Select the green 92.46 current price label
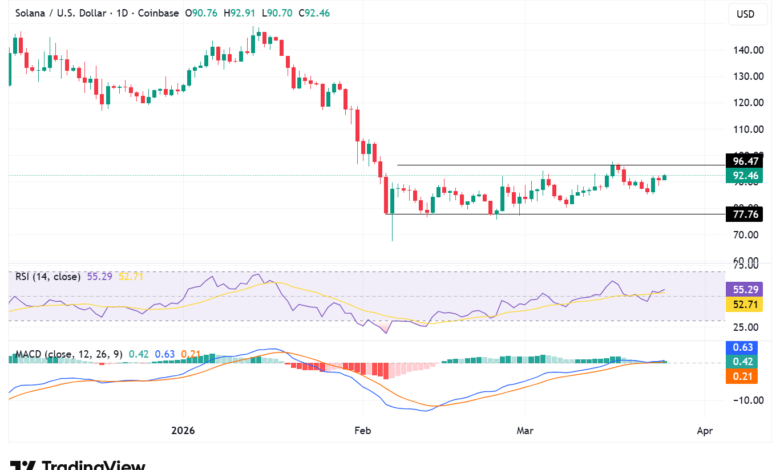 tap(745, 174)
